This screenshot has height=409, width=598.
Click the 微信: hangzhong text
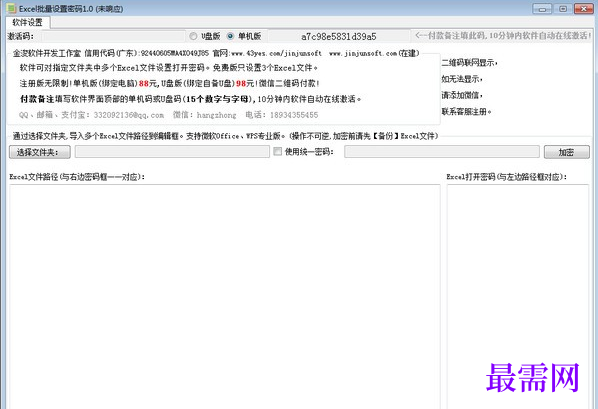click(204, 115)
